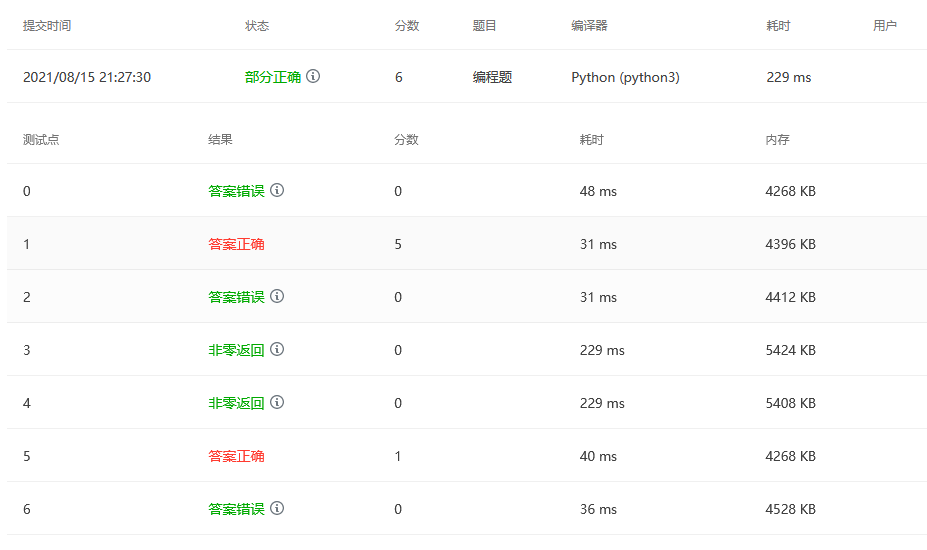Click memory value 4528 KB
927x550 pixels.
tap(790, 509)
